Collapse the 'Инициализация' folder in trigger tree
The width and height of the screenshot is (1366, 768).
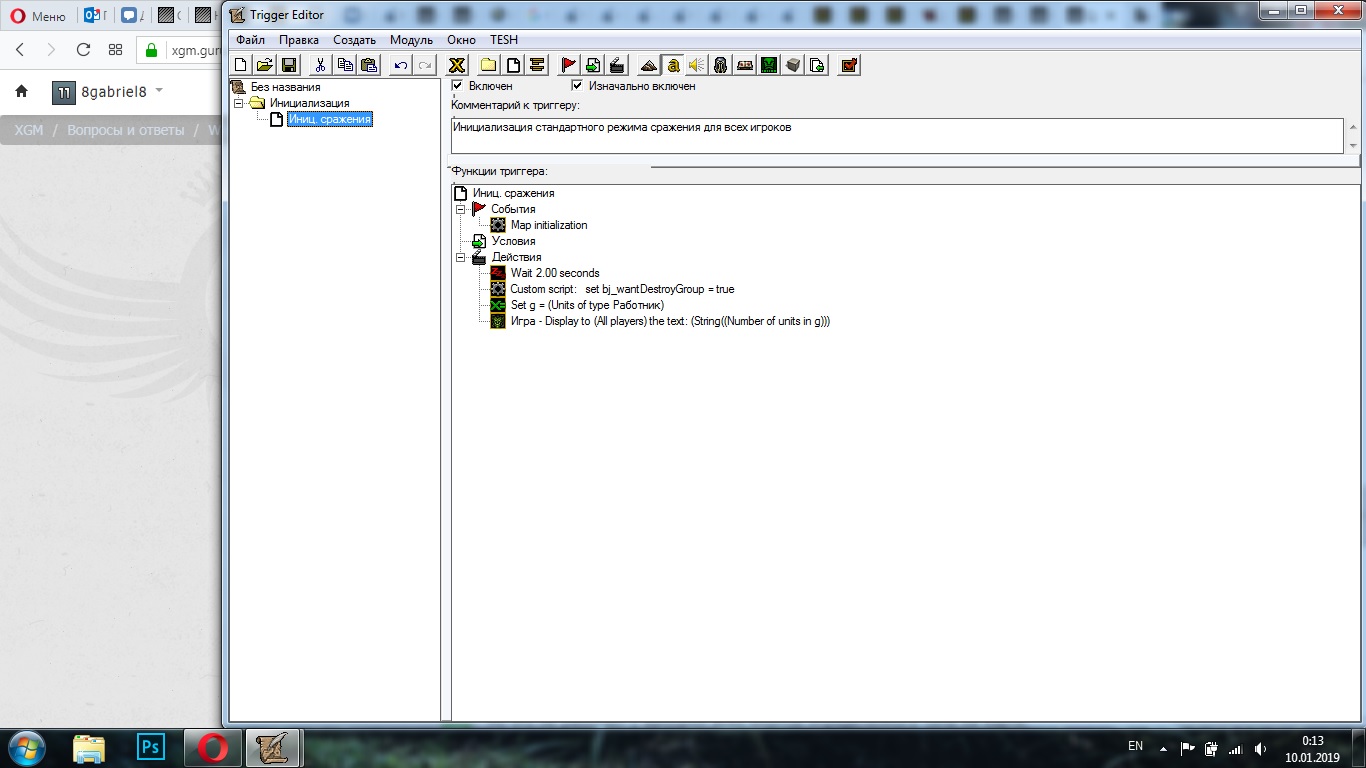tap(239, 103)
